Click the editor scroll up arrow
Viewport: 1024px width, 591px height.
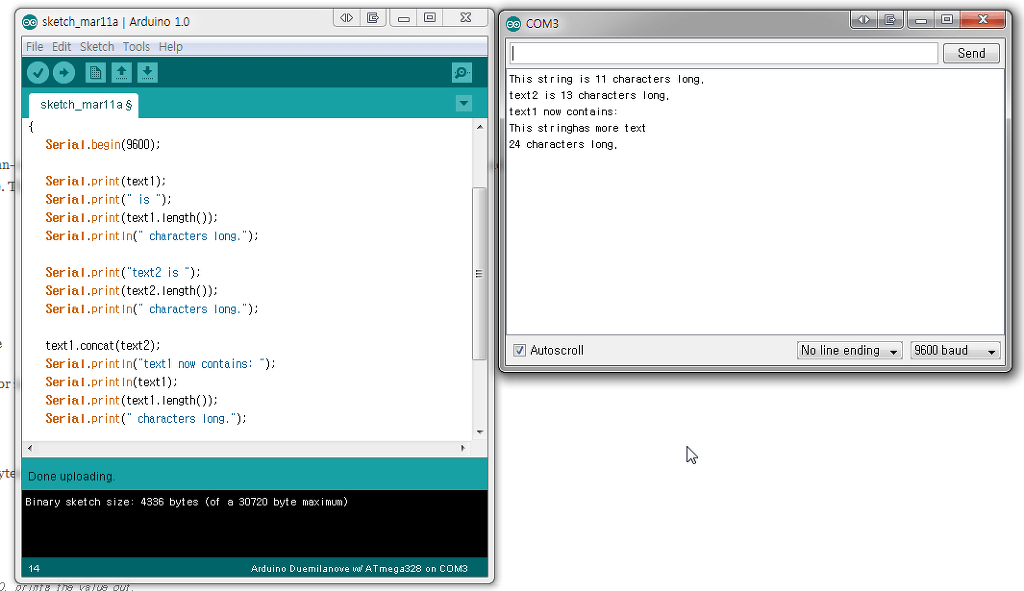(x=479, y=127)
